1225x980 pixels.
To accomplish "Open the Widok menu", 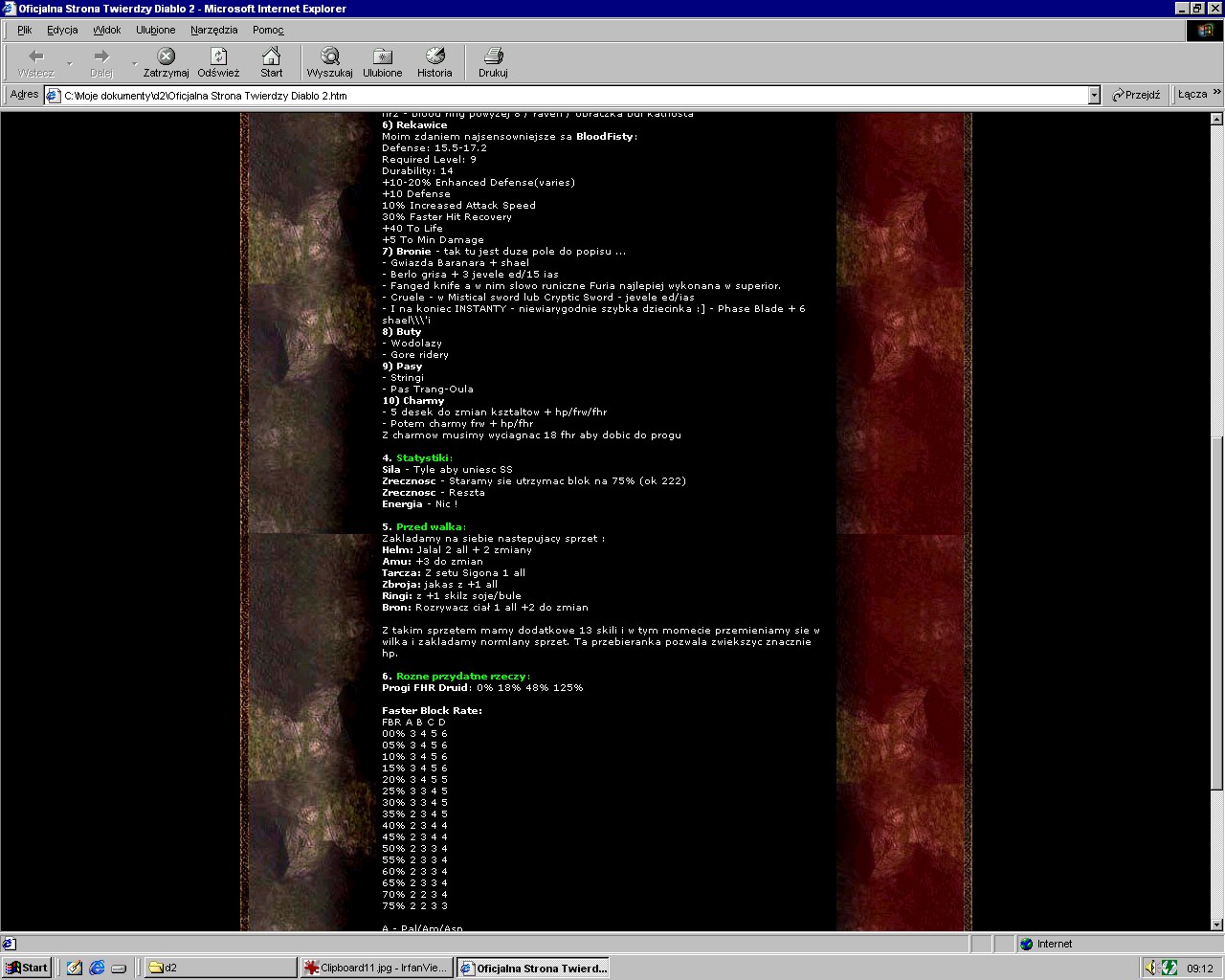I will coord(106,30).
